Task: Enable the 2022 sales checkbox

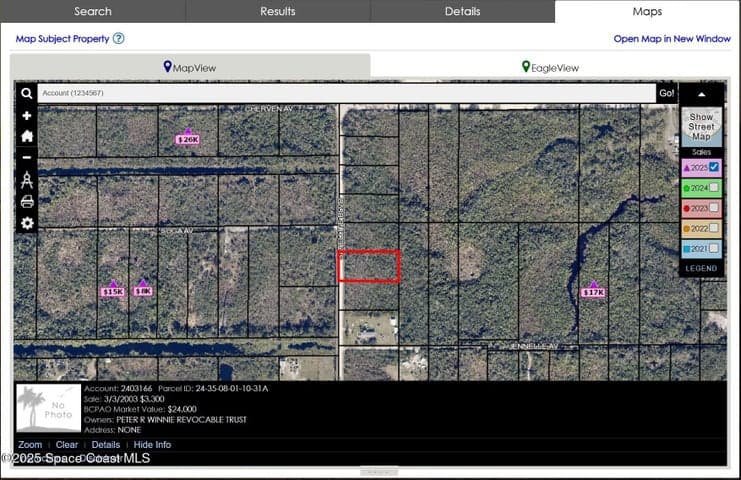Action: point(714,228)
